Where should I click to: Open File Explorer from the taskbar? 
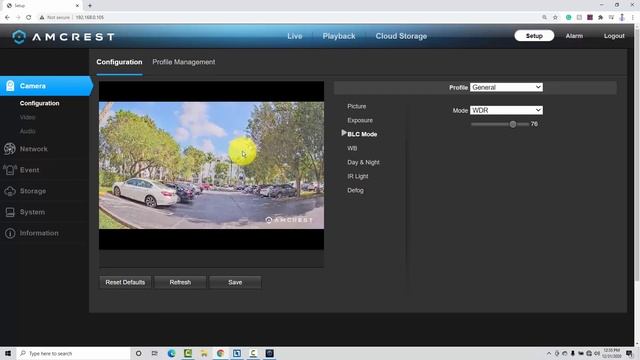(204, 353)
